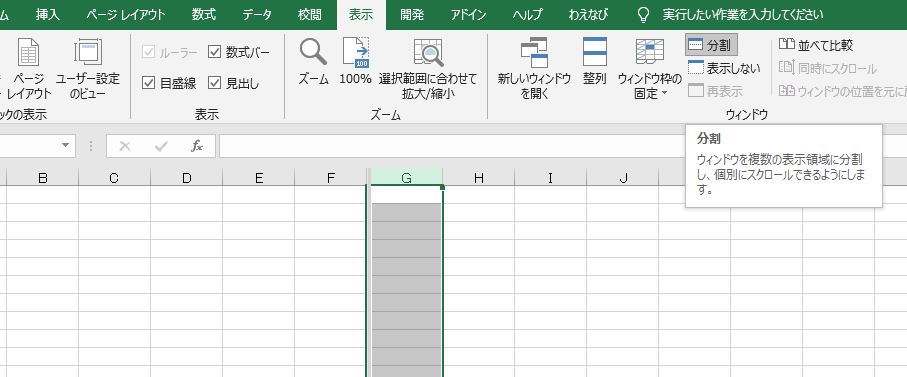Open the Page Layout (ページレイアウト) ribbon tab
This screenshot has height=377, width=907.
click(126, 15)
